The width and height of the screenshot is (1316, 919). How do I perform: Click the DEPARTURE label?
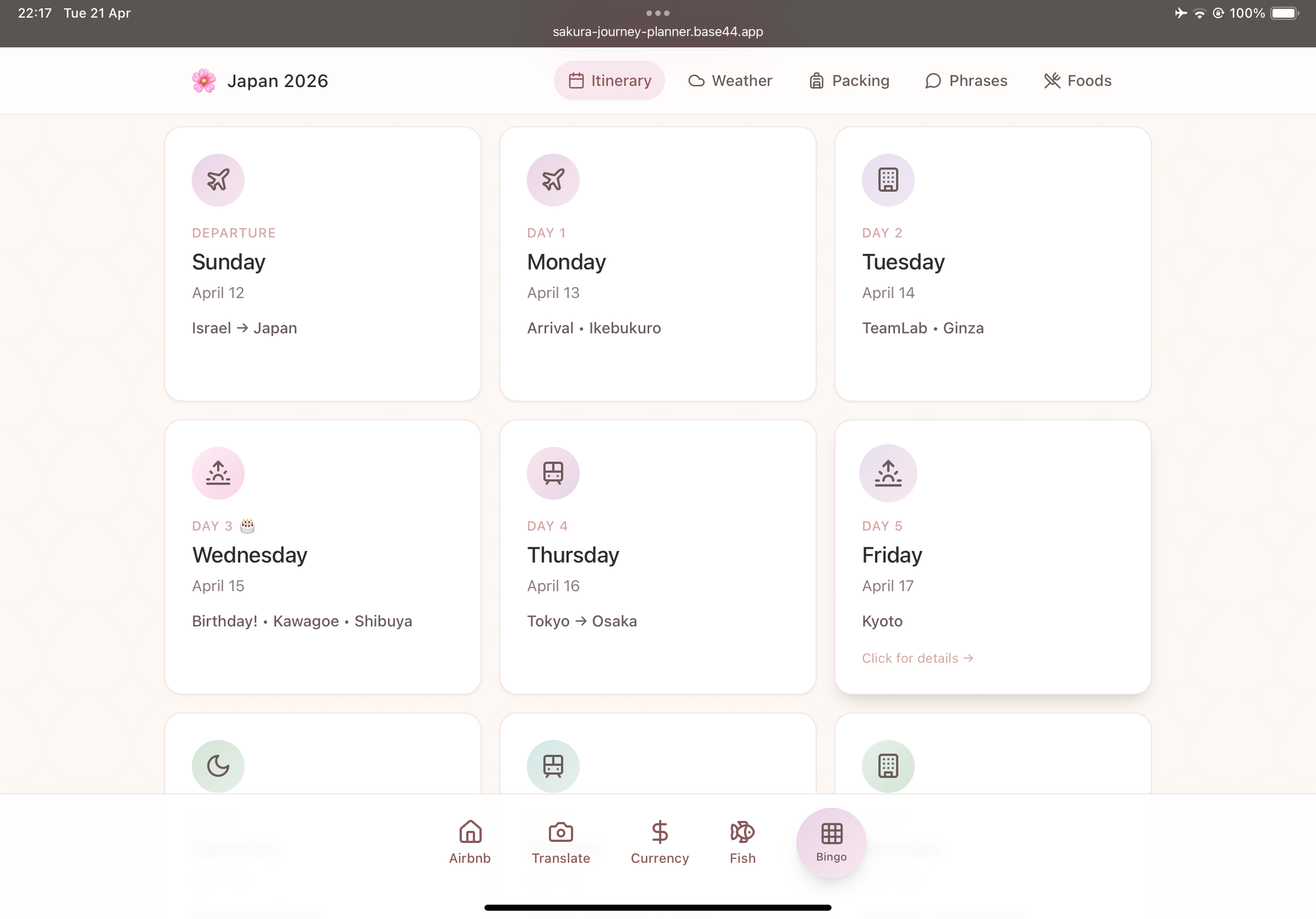234,233
